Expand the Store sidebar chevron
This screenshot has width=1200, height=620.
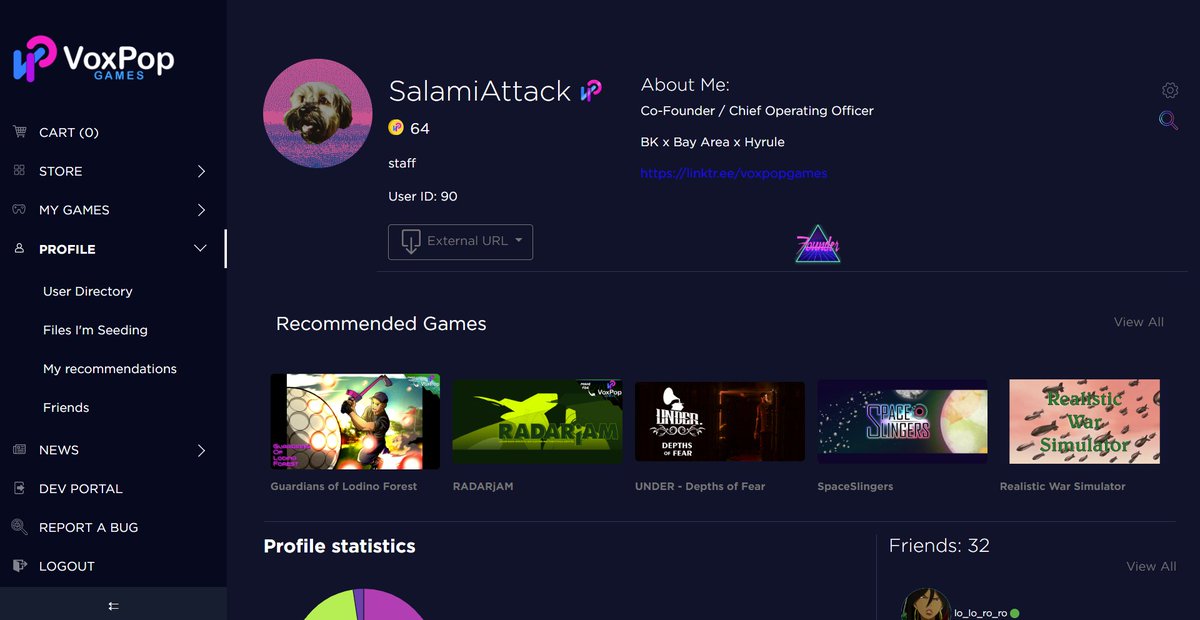click(x=199, y=170)
